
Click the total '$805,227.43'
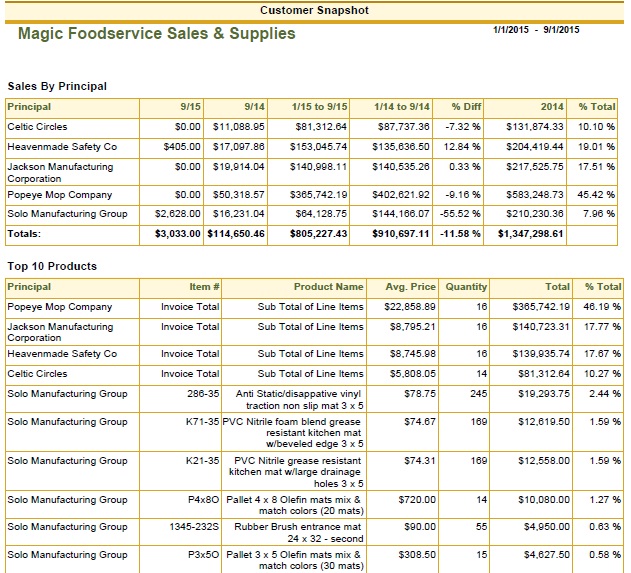[318, 234]
